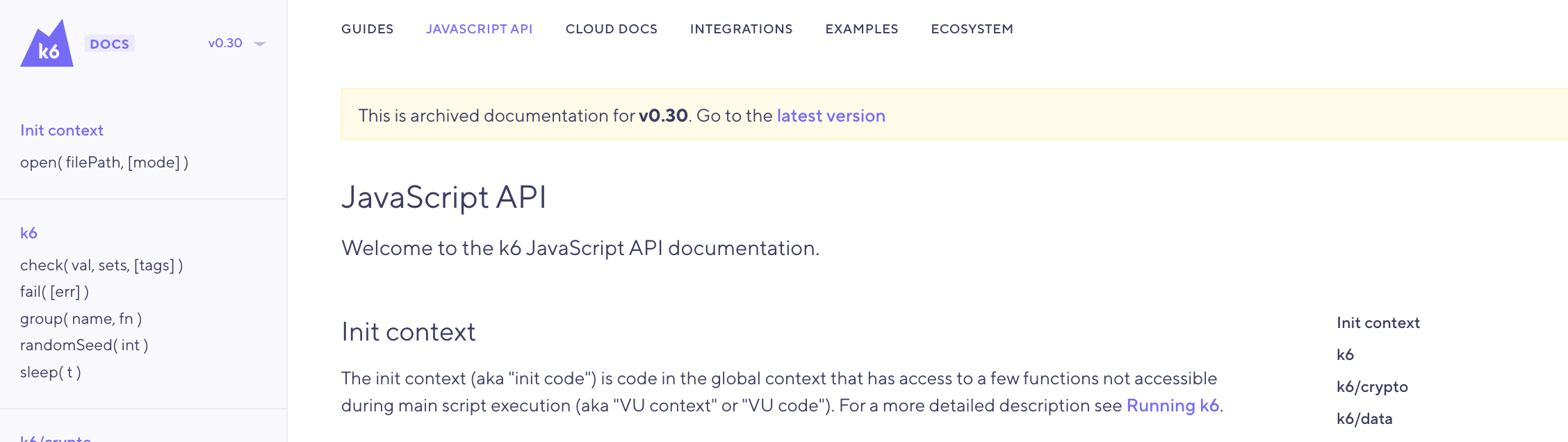Open the randomSeed( int ) sidebar entry

click(x=84, y=345)
